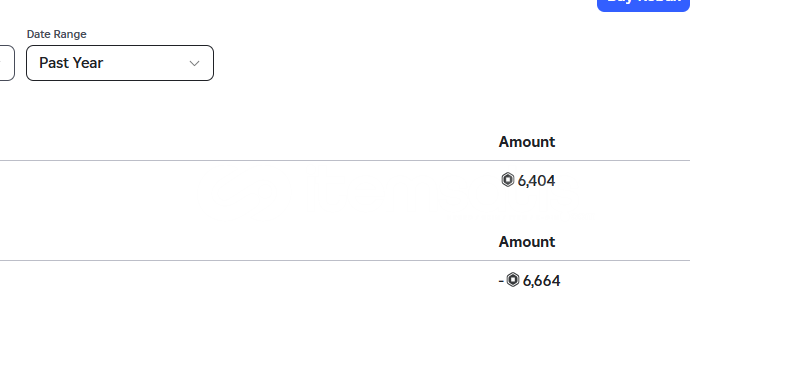This screenshot has height=386, width=793.
Task: Click the blue Buy Robux button
Action: point(643,4)
